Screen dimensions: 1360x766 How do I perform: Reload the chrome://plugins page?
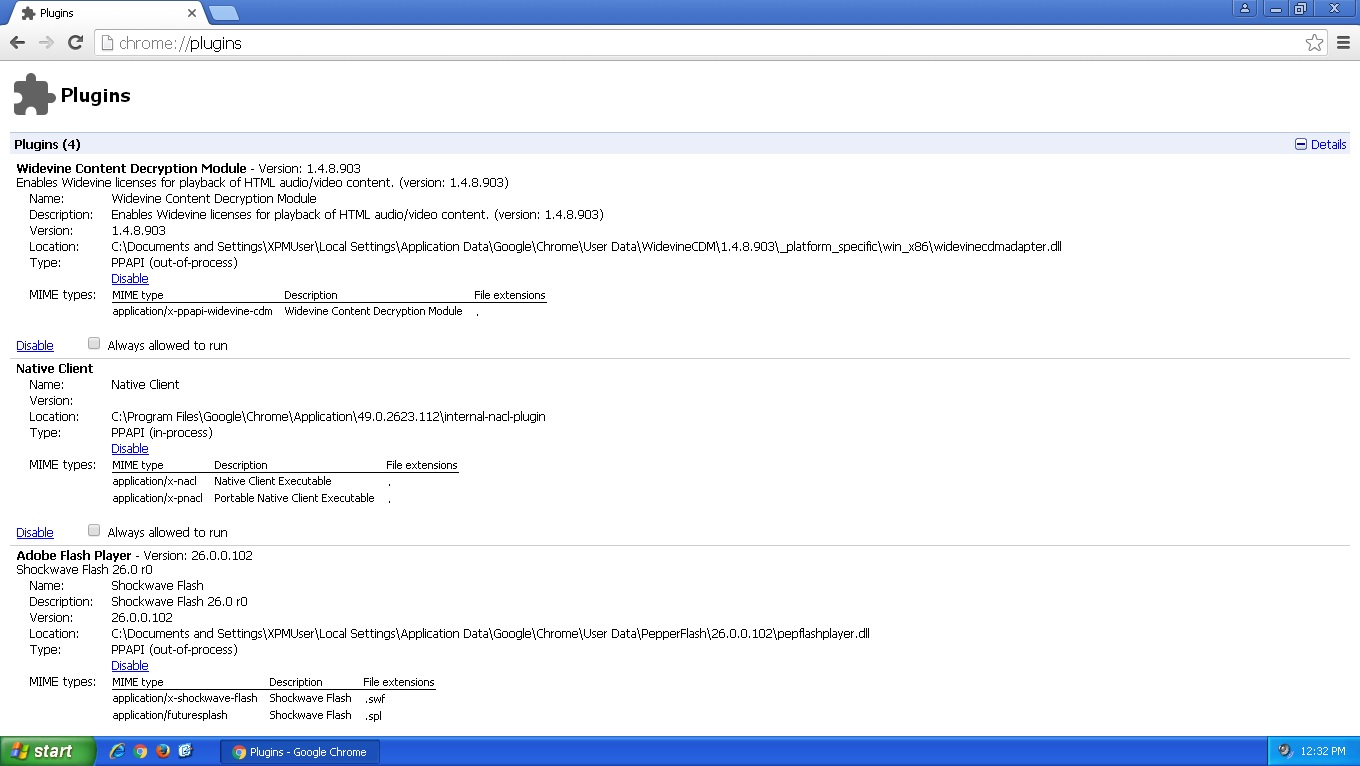pyautogui.click(x=75, y=42)
